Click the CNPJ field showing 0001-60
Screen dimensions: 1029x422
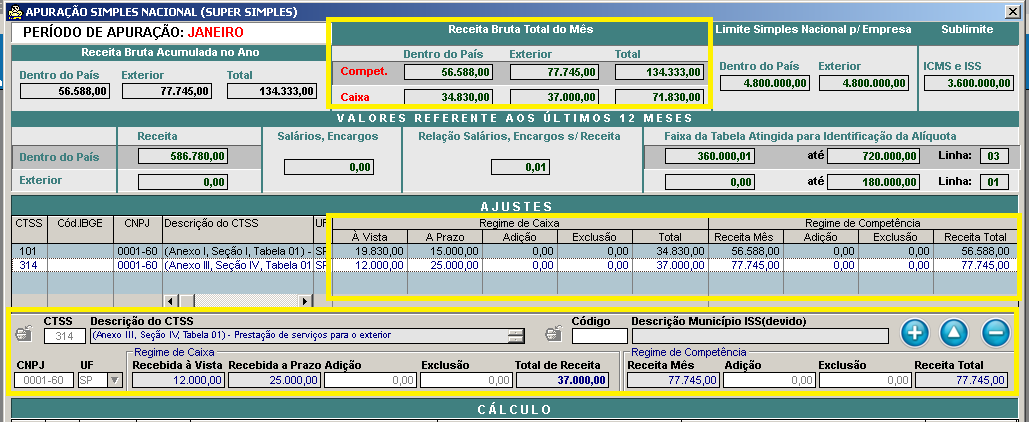tap(44, 380)
